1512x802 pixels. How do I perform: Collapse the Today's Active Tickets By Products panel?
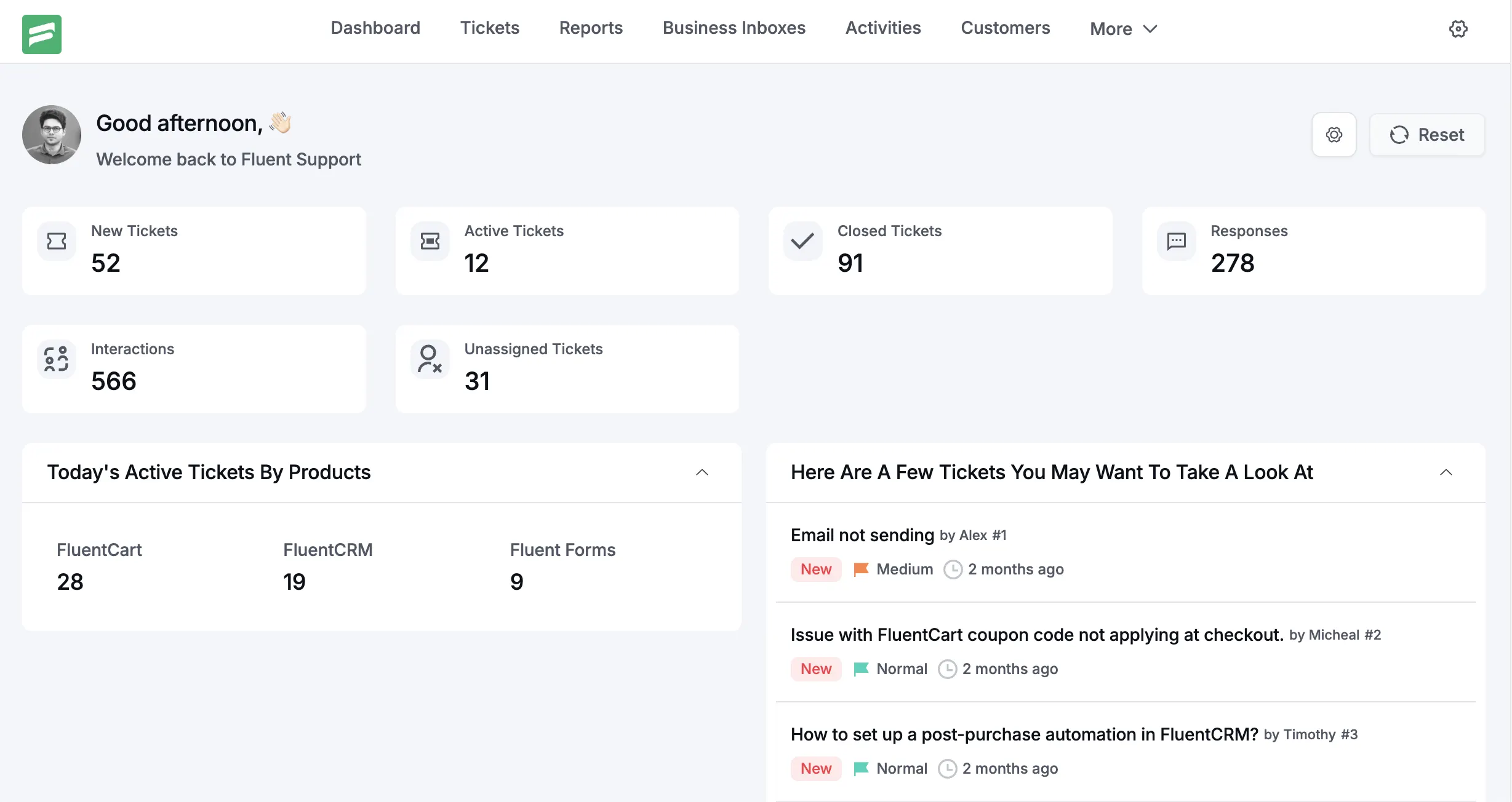coord(702,472)
